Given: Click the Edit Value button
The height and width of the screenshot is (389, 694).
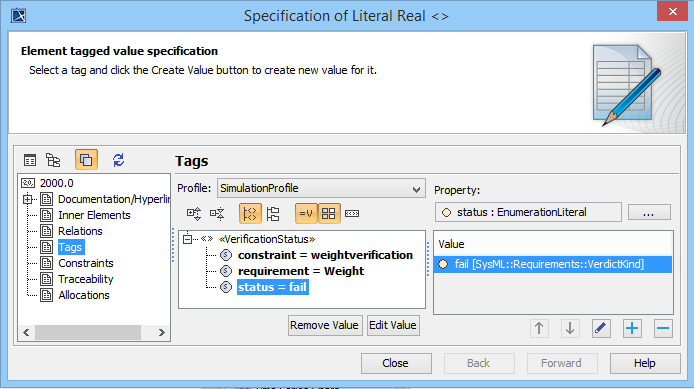Looking at the screenshot, I should coord(393,325).
